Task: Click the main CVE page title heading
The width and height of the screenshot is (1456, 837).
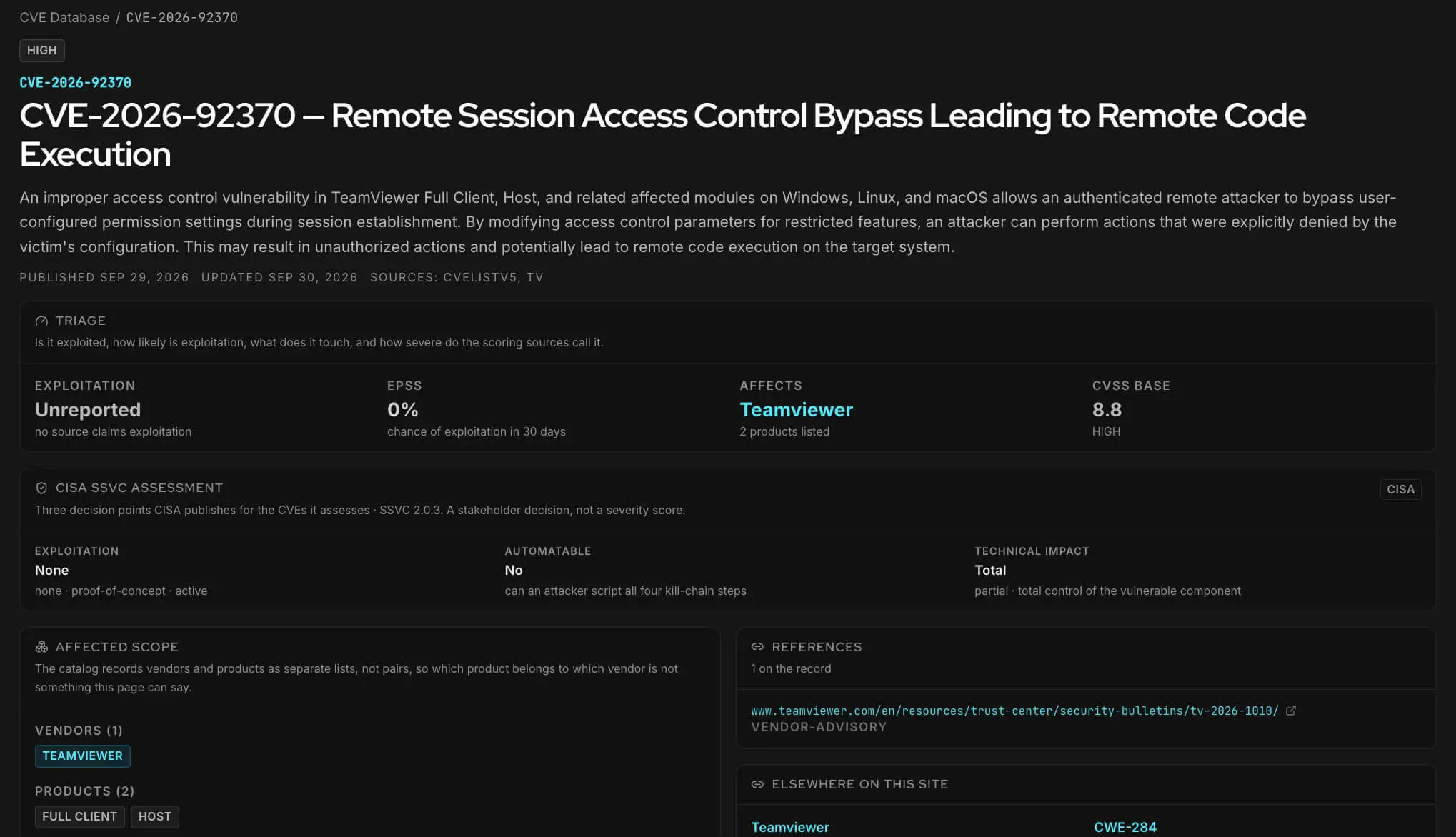Action: pos(662,134)
